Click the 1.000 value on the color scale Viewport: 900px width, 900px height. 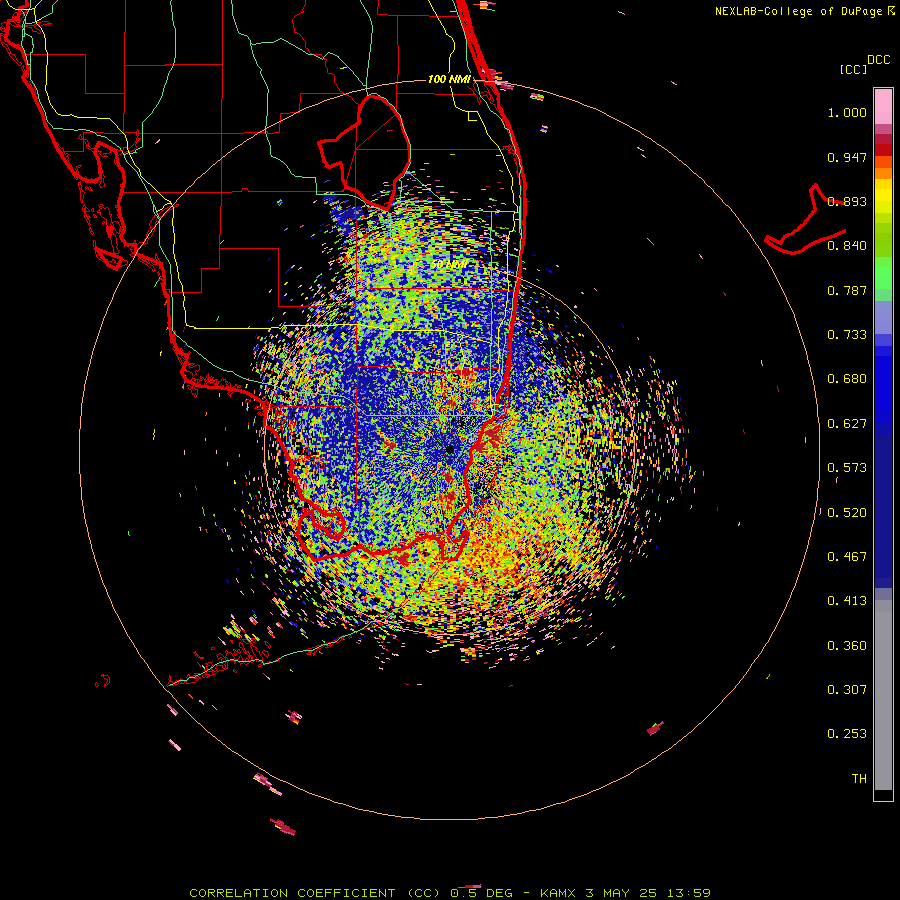[x=847, y=112]
